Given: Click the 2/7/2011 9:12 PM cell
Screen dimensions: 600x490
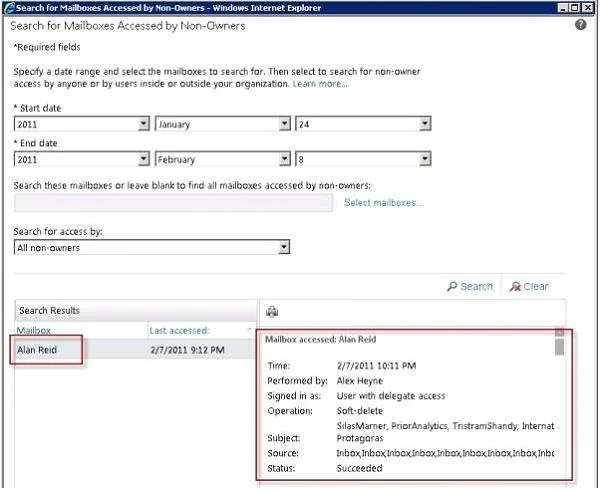Looking at the screenshot, I should point(188,350).
